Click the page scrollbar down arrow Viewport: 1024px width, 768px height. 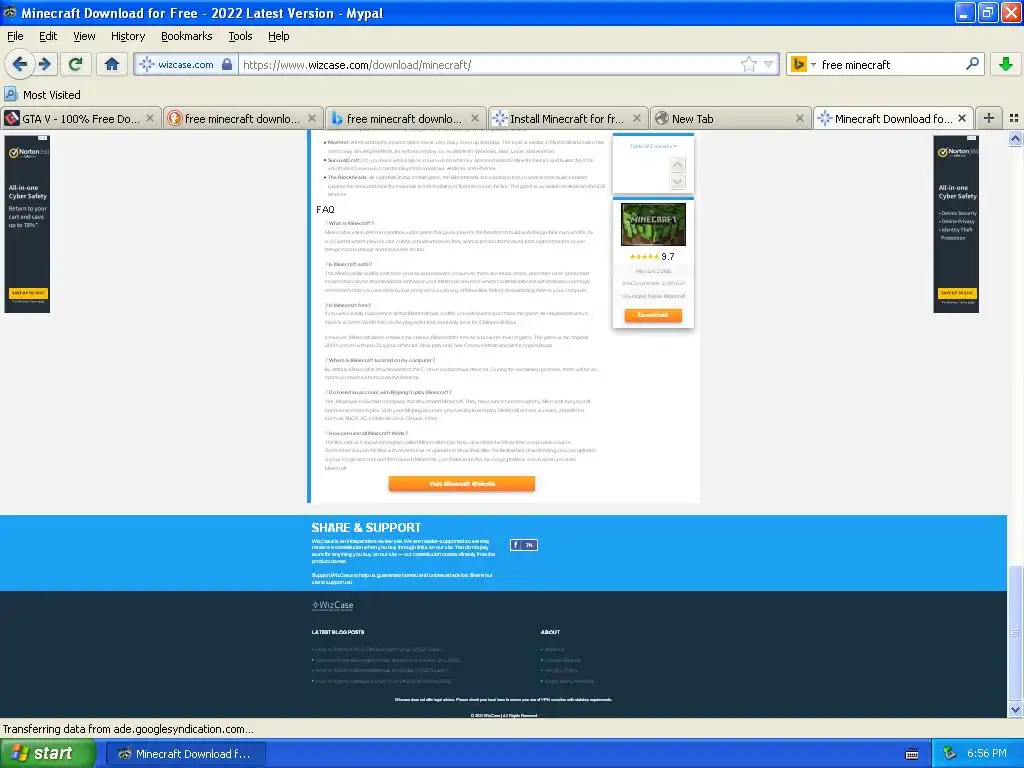pyautogui.click(x=1015, y=709)
